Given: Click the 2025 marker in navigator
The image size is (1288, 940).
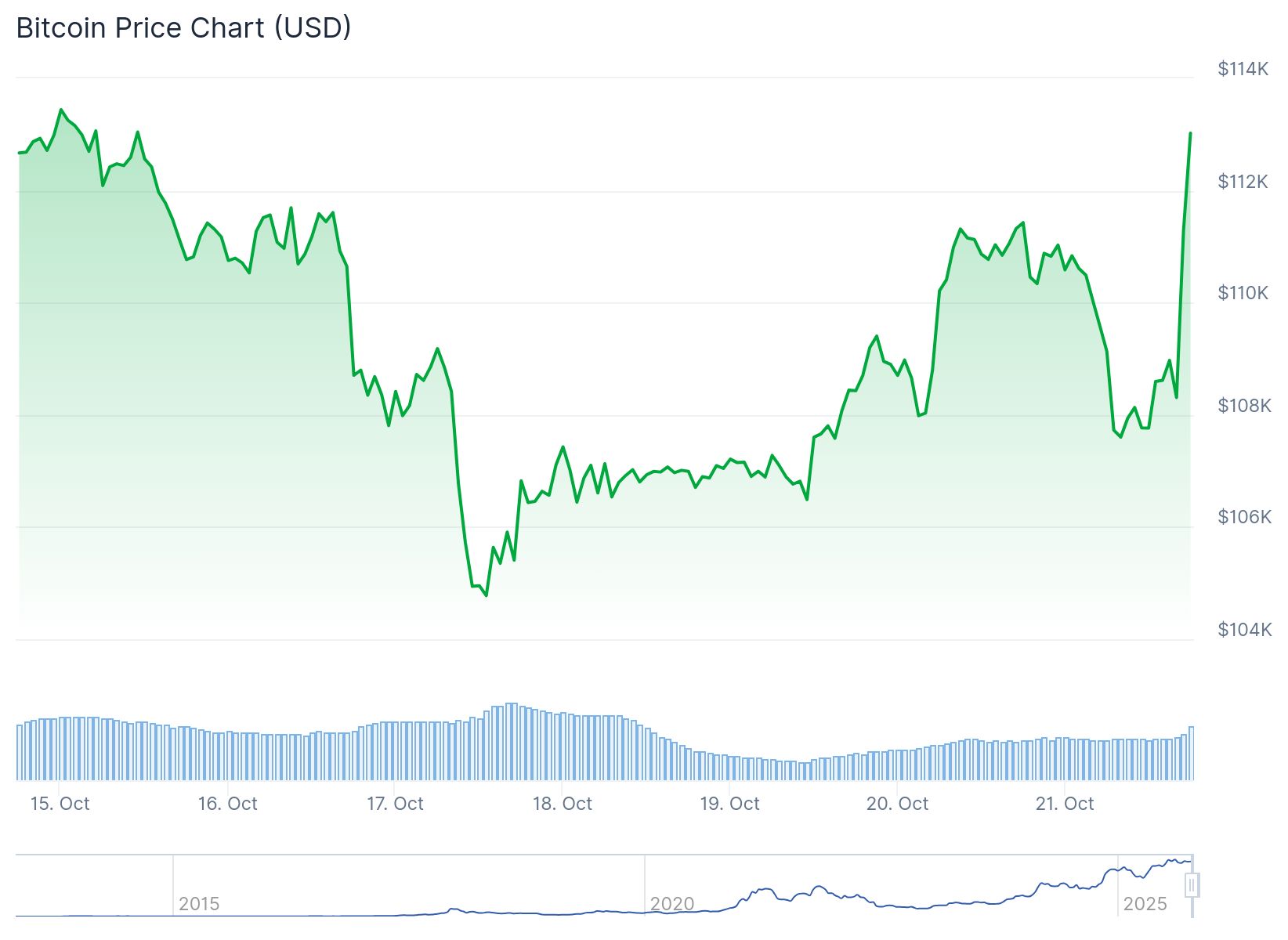Looking at the screenshot, I should click(x=1145, y=904).
